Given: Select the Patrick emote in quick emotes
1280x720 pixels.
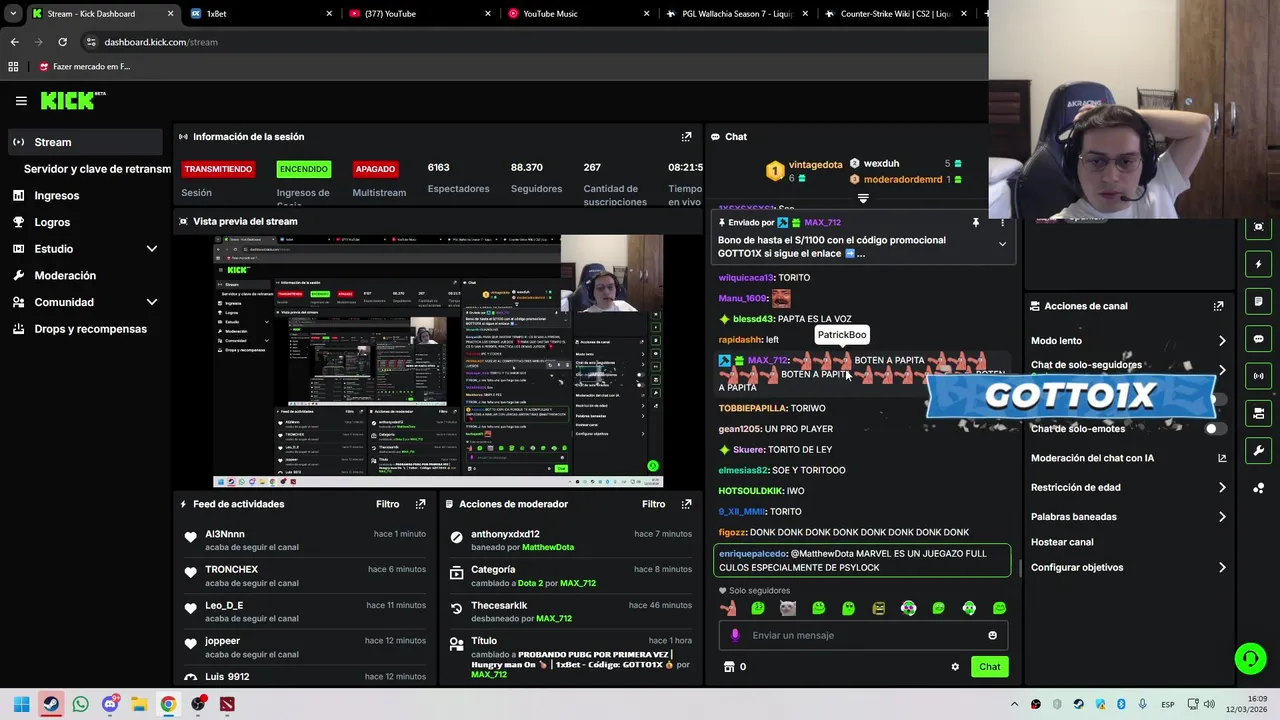Looking at the screenshot, I should [728, 608].
